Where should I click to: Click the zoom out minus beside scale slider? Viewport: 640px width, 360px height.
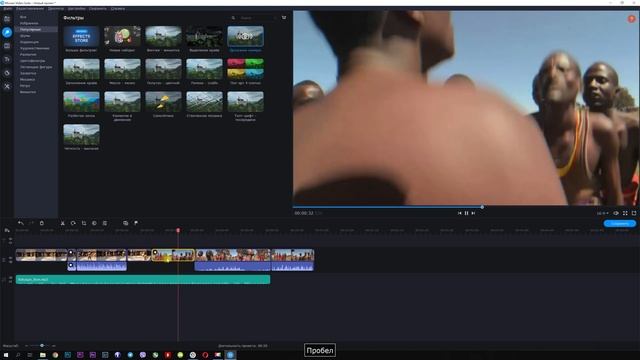click(26, 346)
